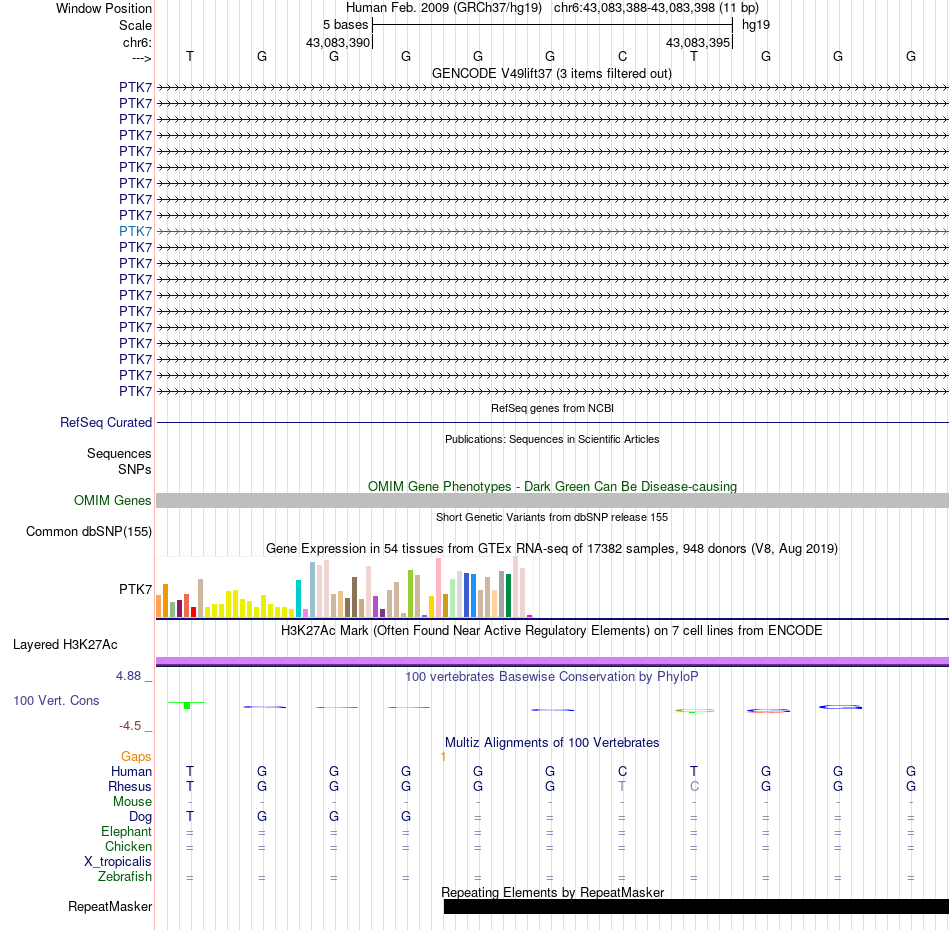
Task: Click the faded T base in Rhesus row
Action: (622, 786)
